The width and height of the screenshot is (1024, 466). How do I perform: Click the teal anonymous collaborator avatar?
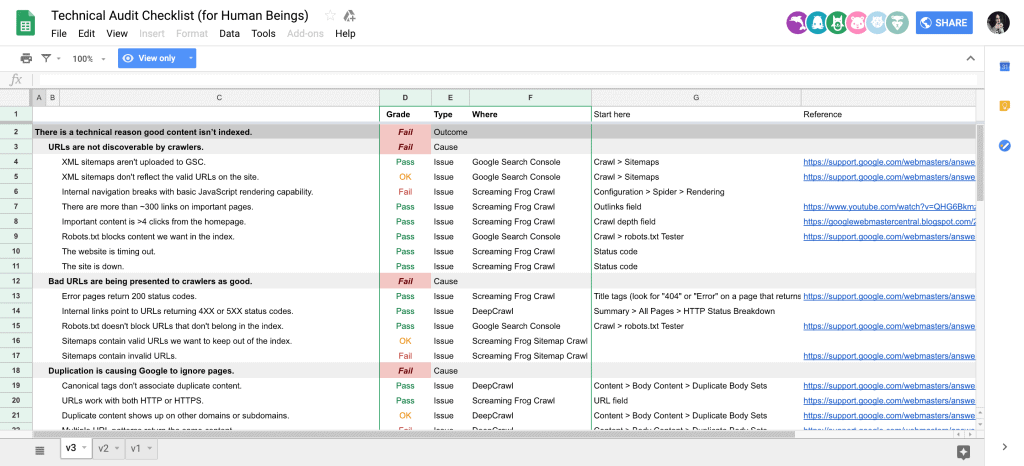(817, 23)
